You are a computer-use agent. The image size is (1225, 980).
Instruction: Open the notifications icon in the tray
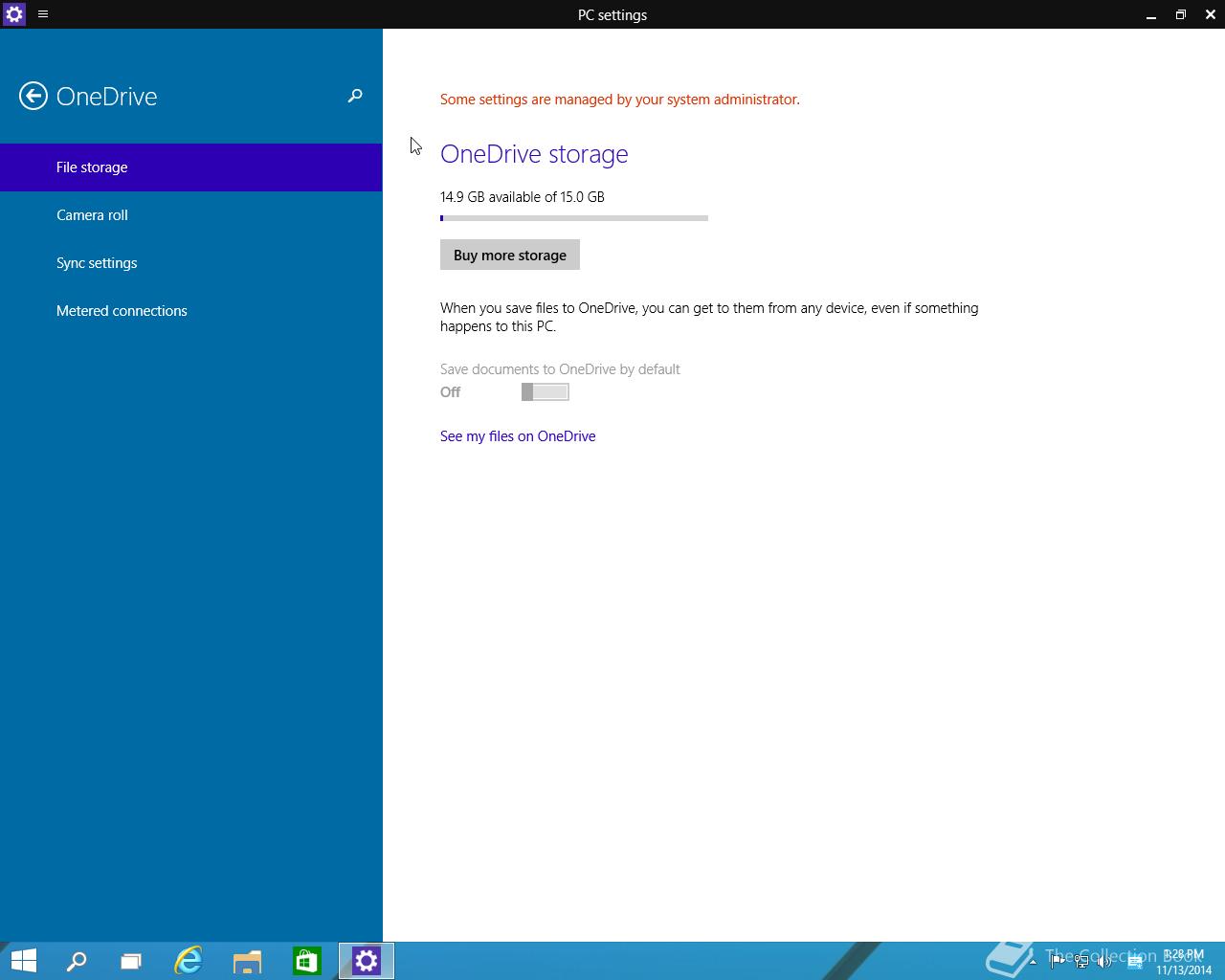pyautogui.click(x=1135, y=962)
